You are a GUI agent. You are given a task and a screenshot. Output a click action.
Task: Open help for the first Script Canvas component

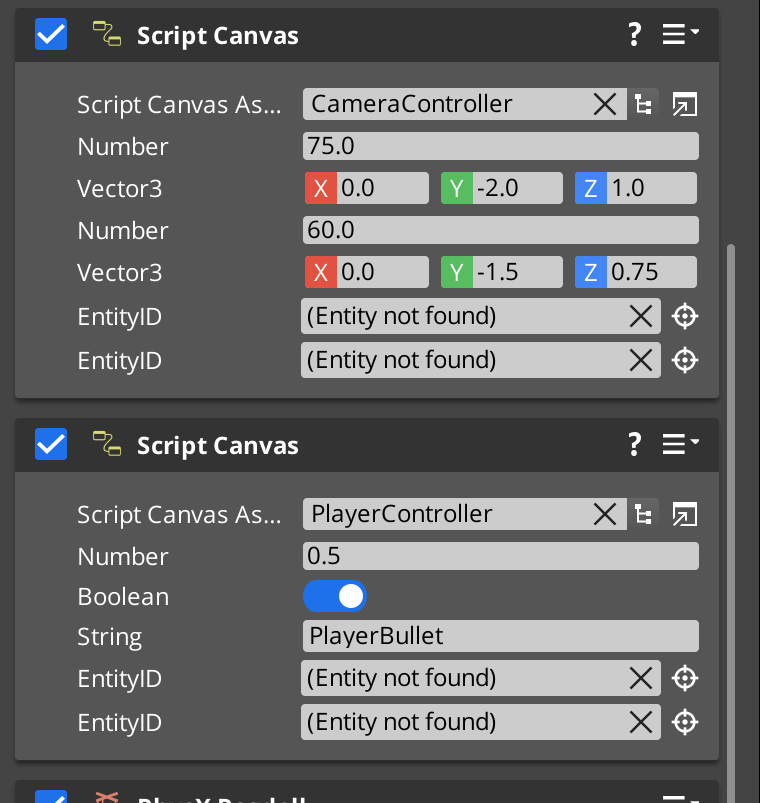click(x=634, y=33)
